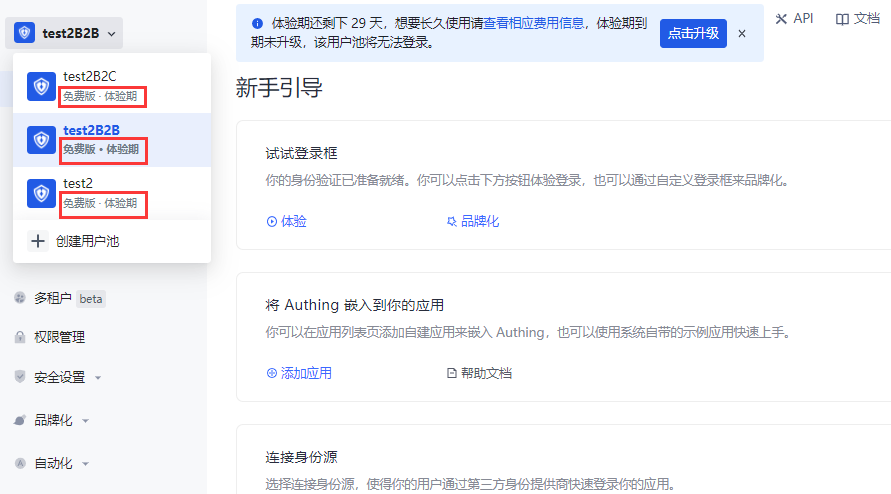Click the test2 user pool shield icon
The image size is (891, 494).
[41, 193]
